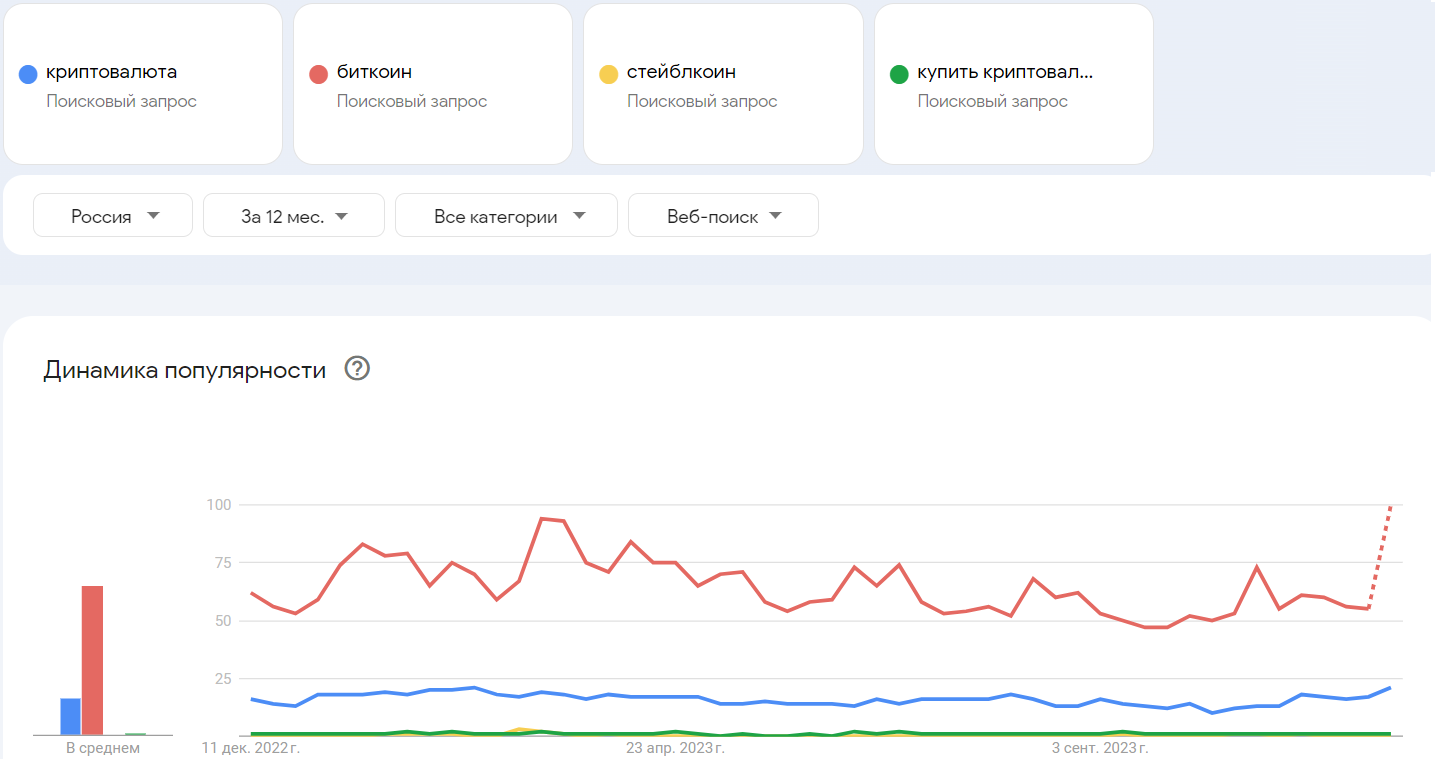Edit the криптовалюта search term card
The image size is (1435, 759).
pos(143,84)
